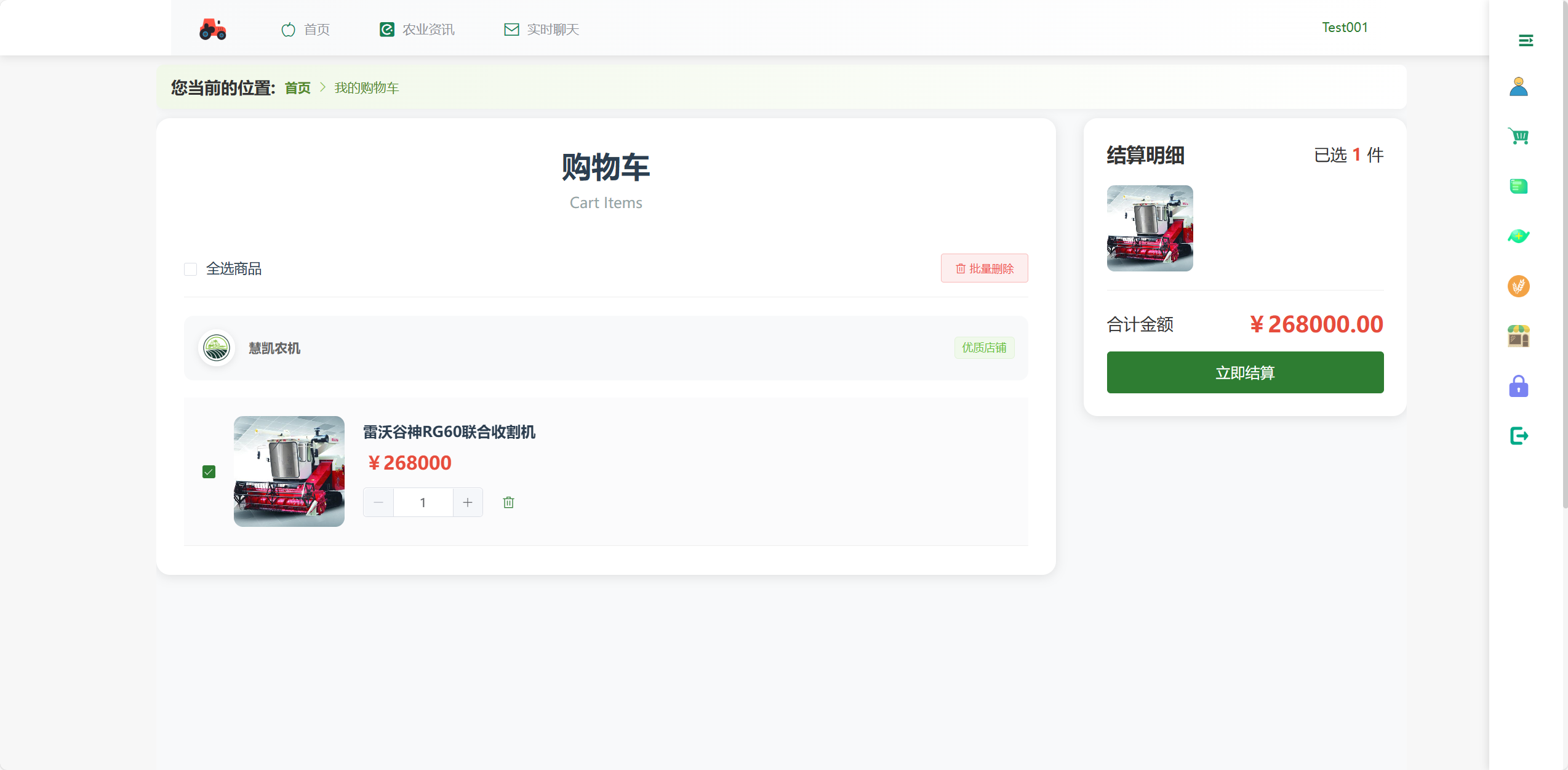This screenshot has height=770, width=1568.
Task: Click the Cart Items subtitle
Action: coord(606,203)
